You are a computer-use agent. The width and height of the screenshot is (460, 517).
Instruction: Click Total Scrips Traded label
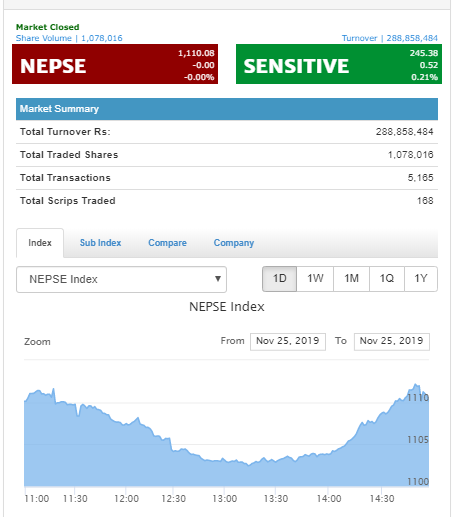68,201
